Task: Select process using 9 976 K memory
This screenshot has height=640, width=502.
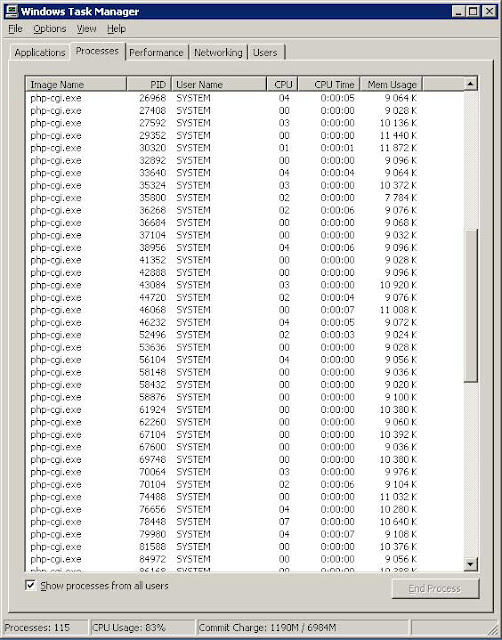Action: 245,472
